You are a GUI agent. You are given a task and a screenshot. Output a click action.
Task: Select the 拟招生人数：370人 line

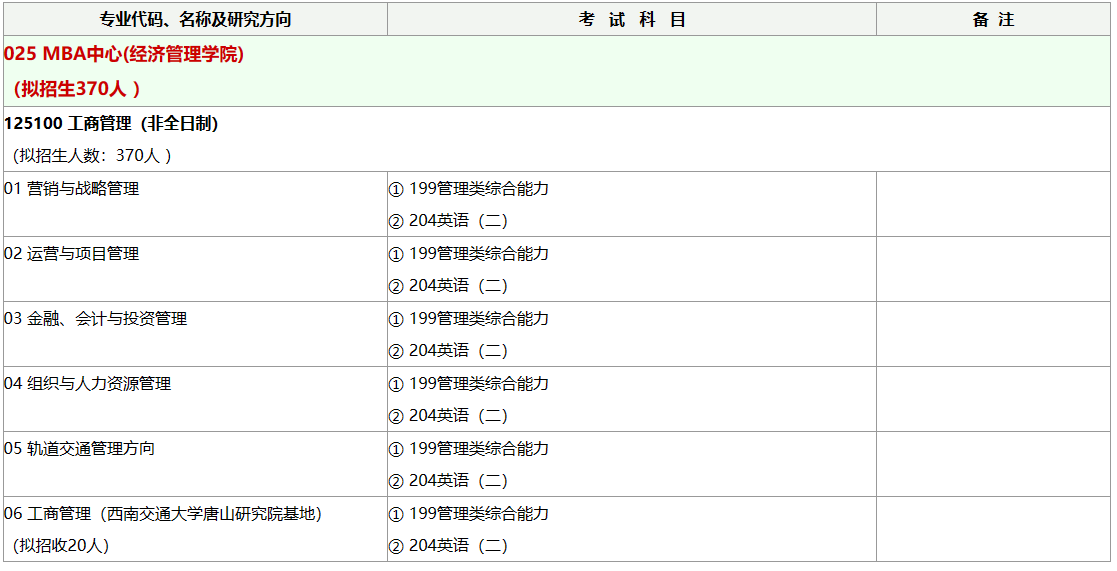(x=92, y=155)
